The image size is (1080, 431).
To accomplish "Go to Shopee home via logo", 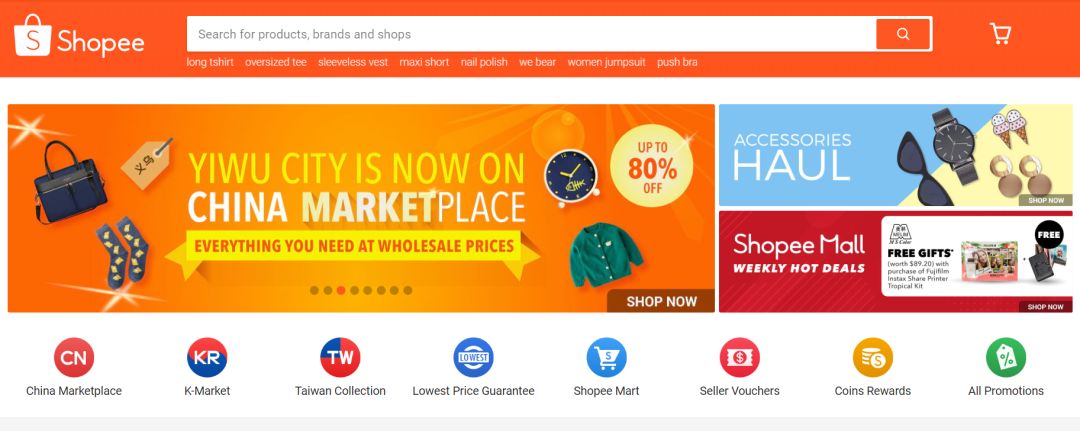I will click(79, 36).
